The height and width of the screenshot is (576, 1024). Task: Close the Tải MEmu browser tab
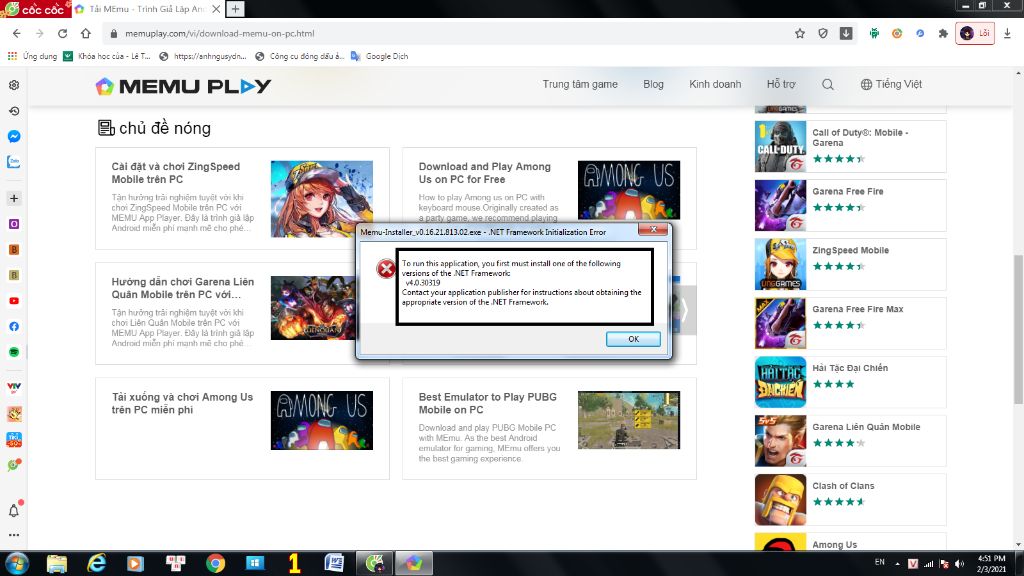216,9
